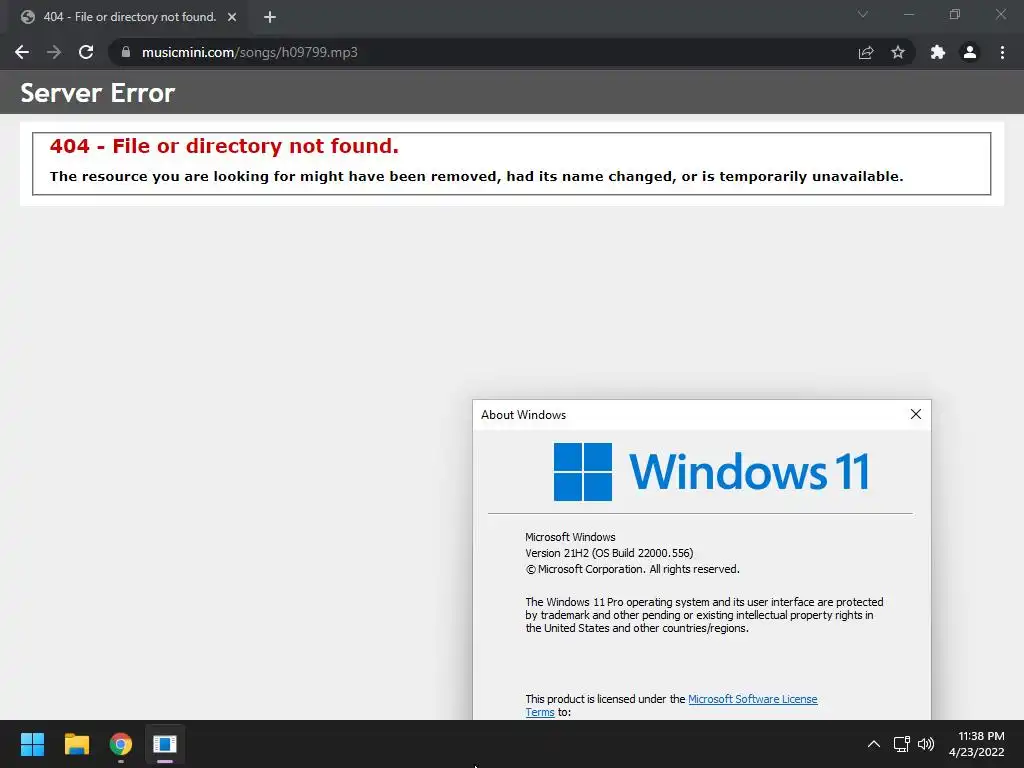Select the 404 - File or directory not found tab

130,17
